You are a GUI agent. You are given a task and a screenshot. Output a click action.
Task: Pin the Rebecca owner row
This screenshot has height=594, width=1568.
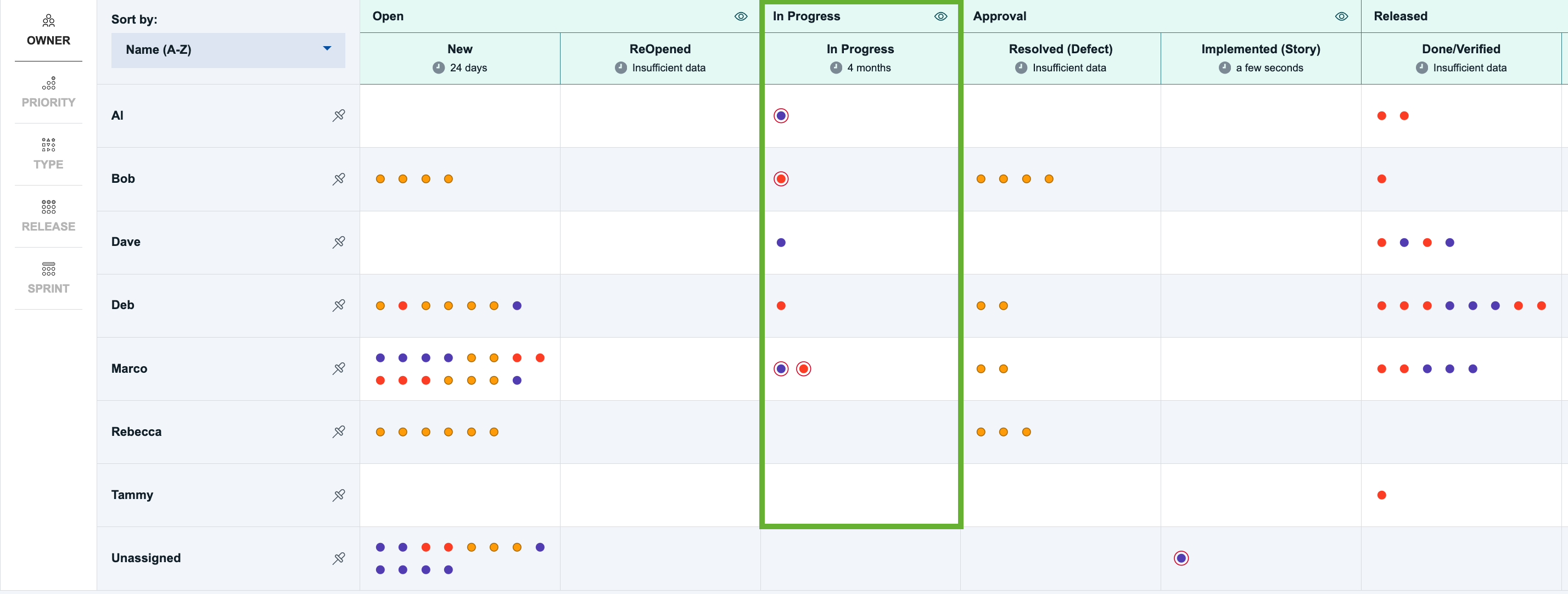[339, 432]
